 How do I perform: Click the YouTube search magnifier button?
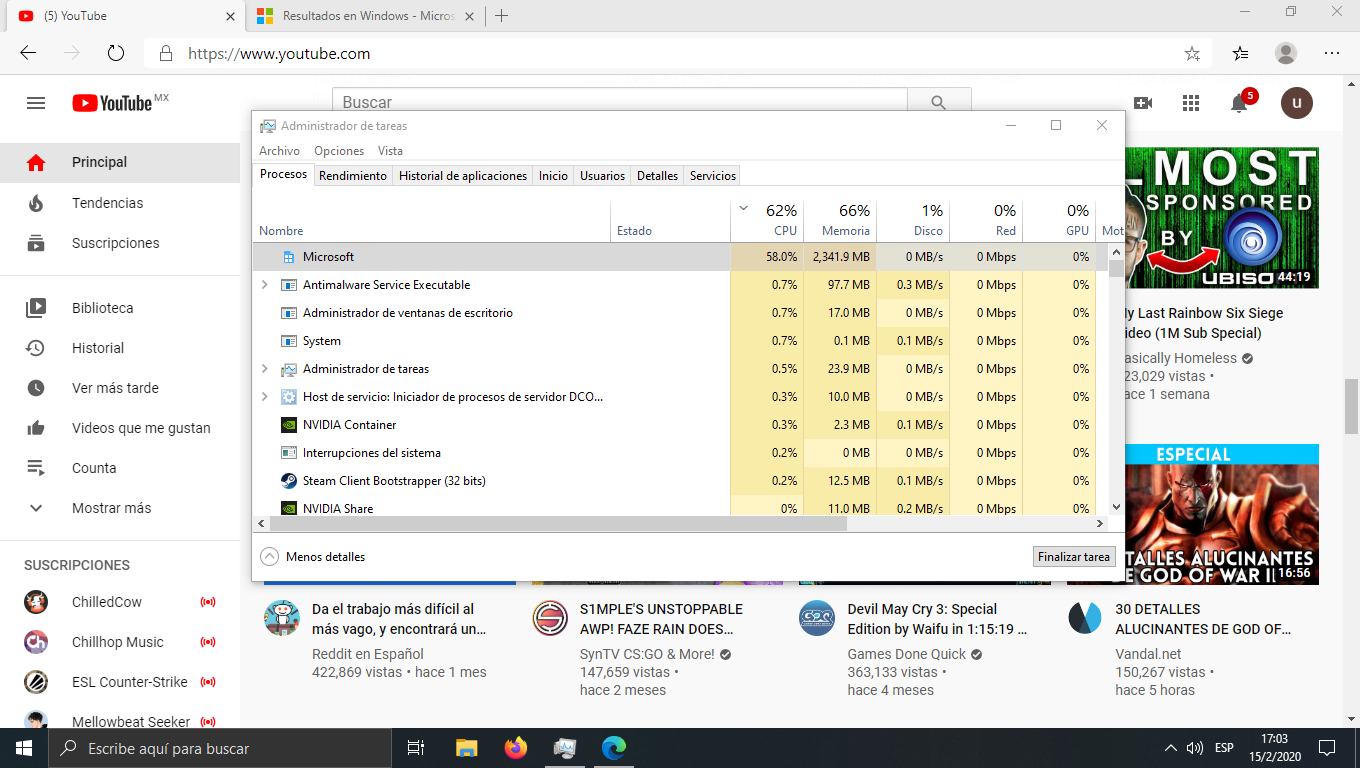[938, 102]
